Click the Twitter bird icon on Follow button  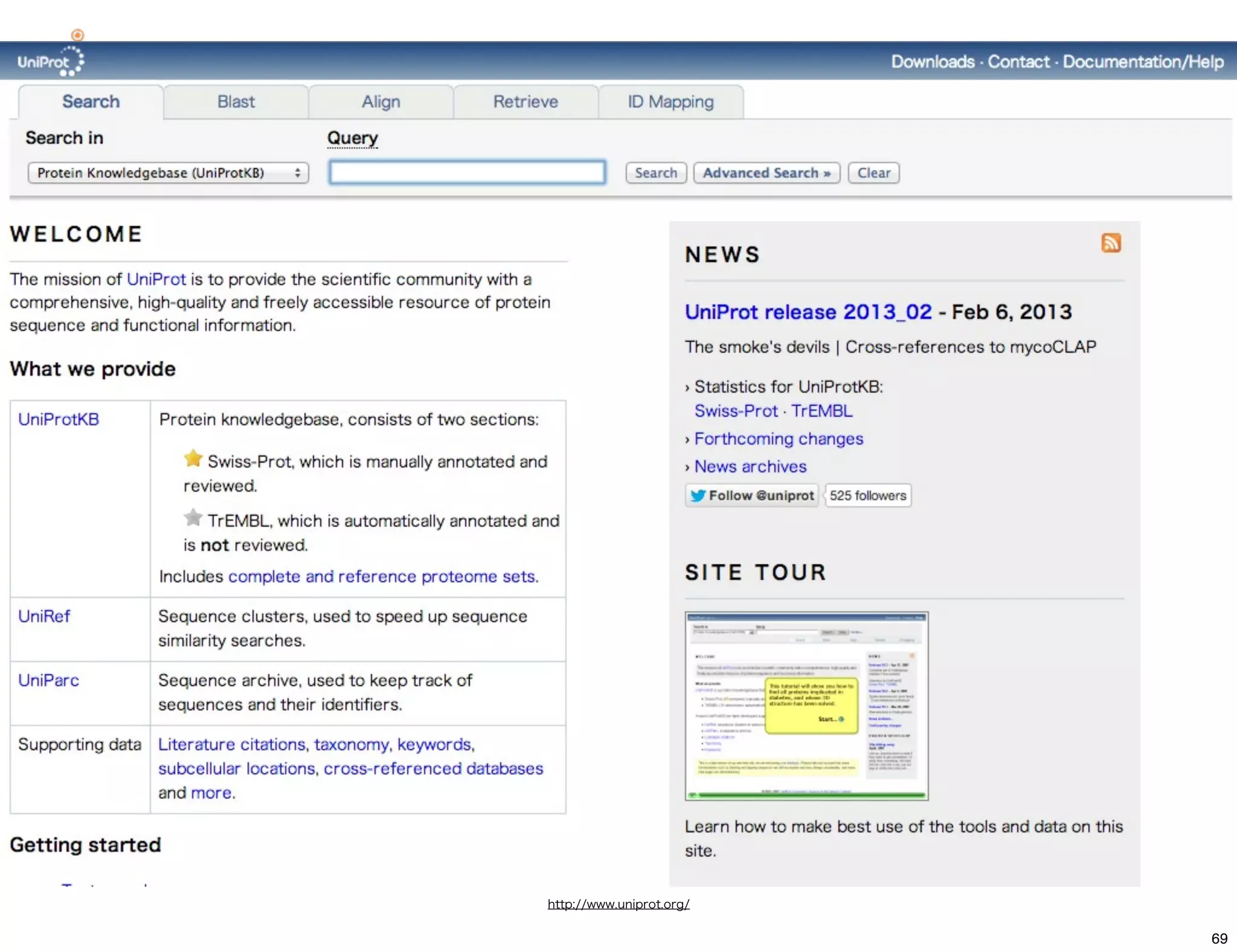(x=698, y=495)
